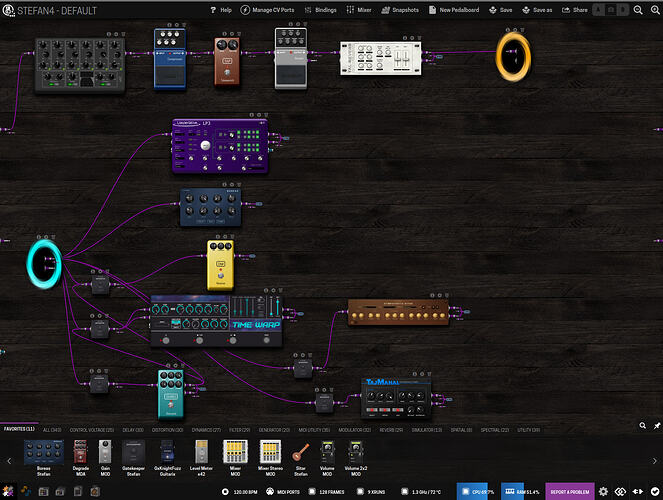Show more plugins with the right arrow

(x=655, y=461)
